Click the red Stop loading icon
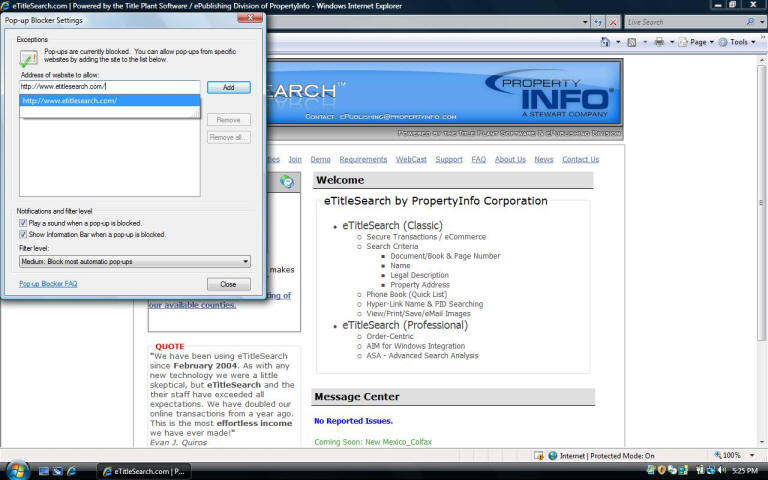Screen dimensions: 768x480 click(x=613, y=22)
